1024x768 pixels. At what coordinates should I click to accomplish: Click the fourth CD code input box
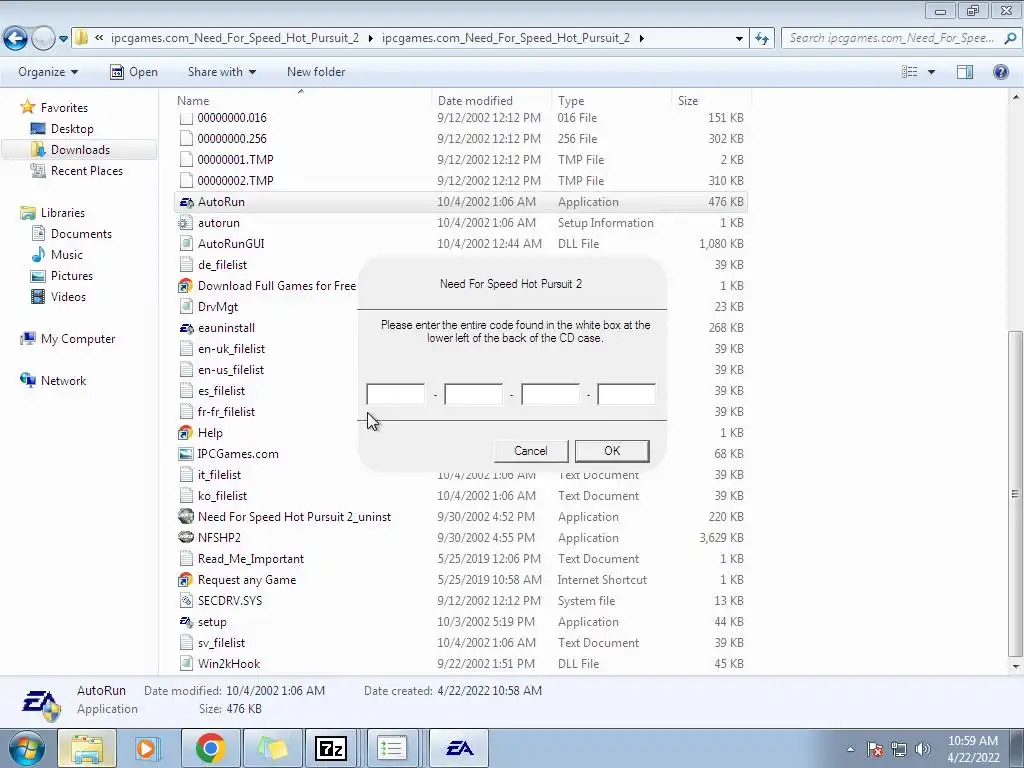click(627, 394)
